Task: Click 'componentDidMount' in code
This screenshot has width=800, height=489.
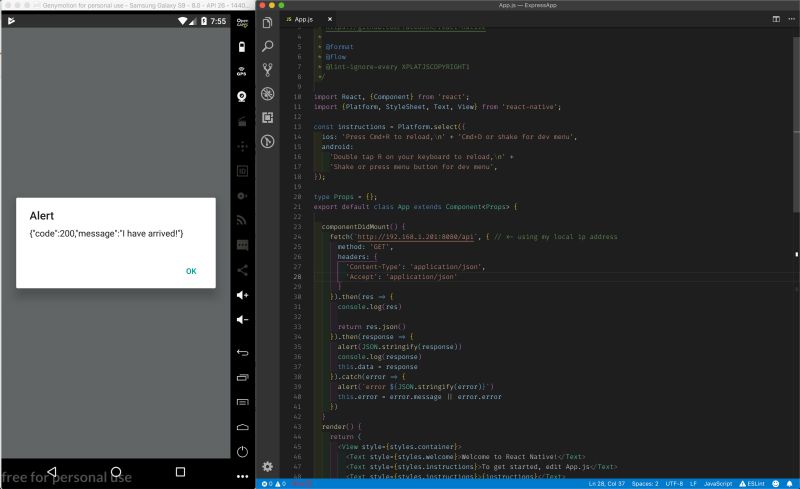Action: click(355, 227)
